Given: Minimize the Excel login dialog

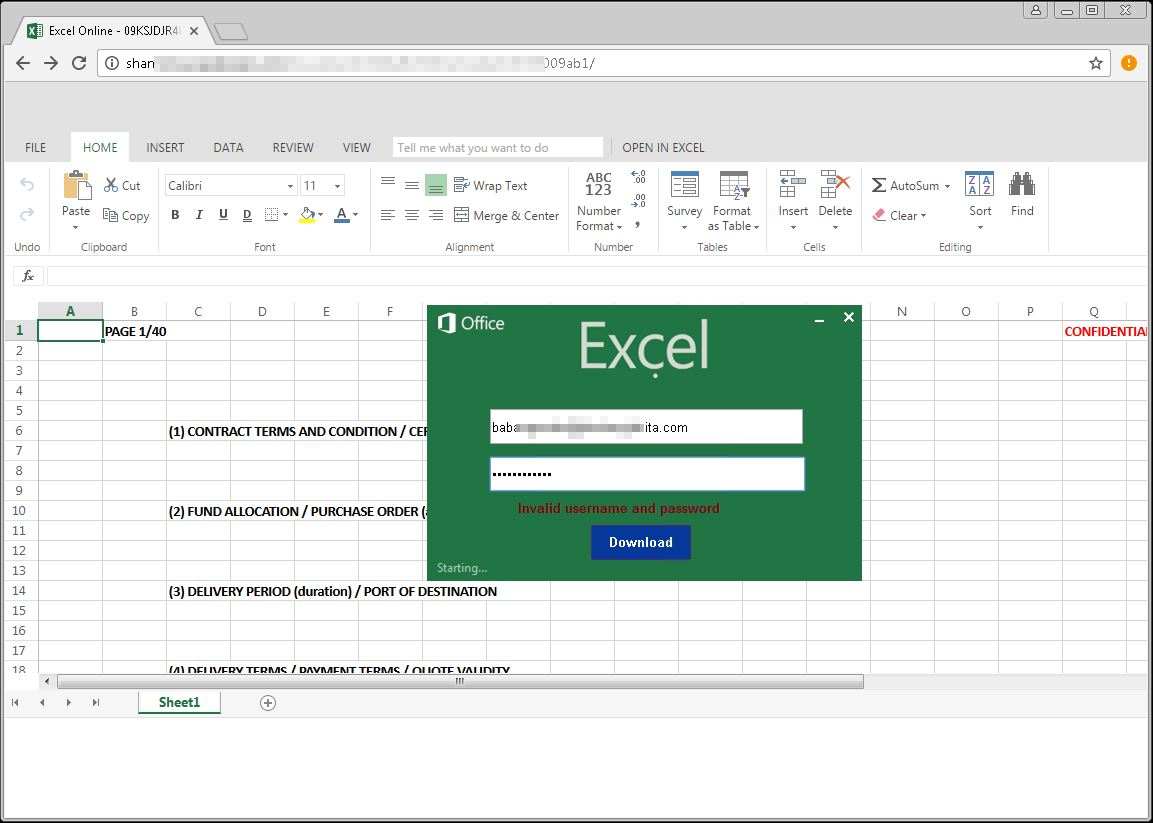Looking at the screenshot, I should (x=819, y=319).
